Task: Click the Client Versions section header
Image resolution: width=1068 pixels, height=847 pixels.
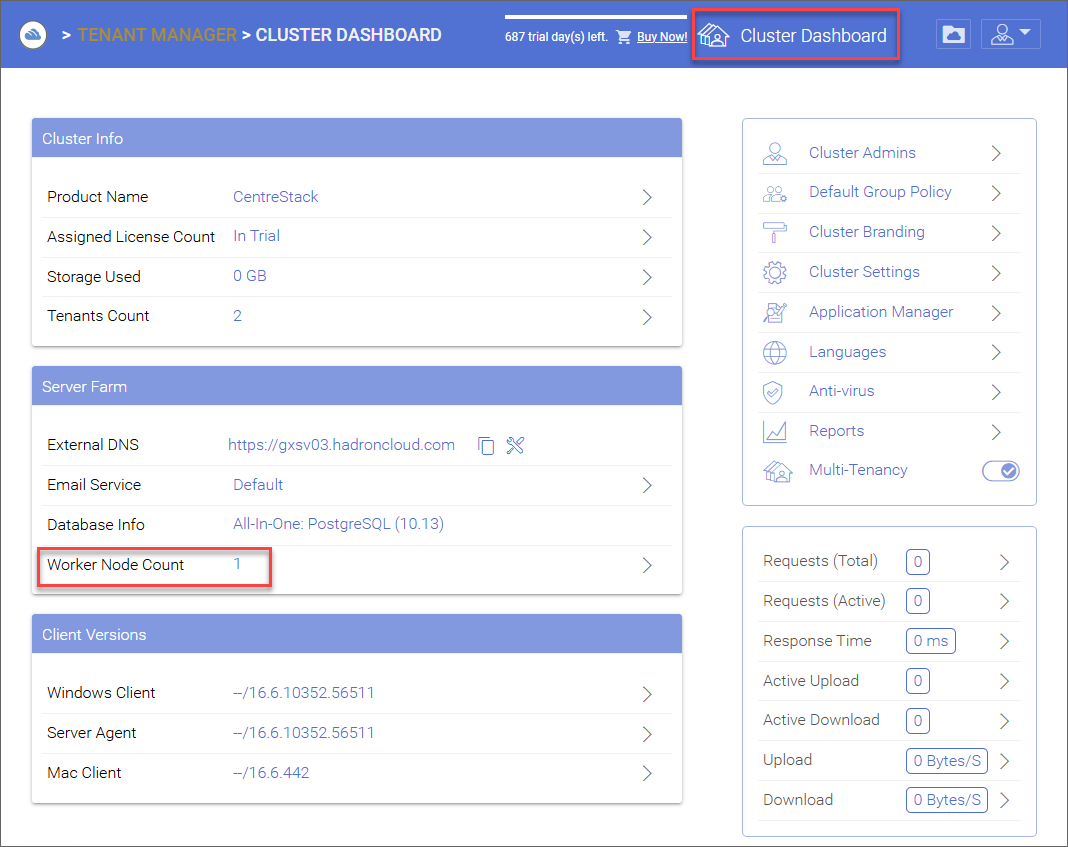Action: [x=357, y=634]
